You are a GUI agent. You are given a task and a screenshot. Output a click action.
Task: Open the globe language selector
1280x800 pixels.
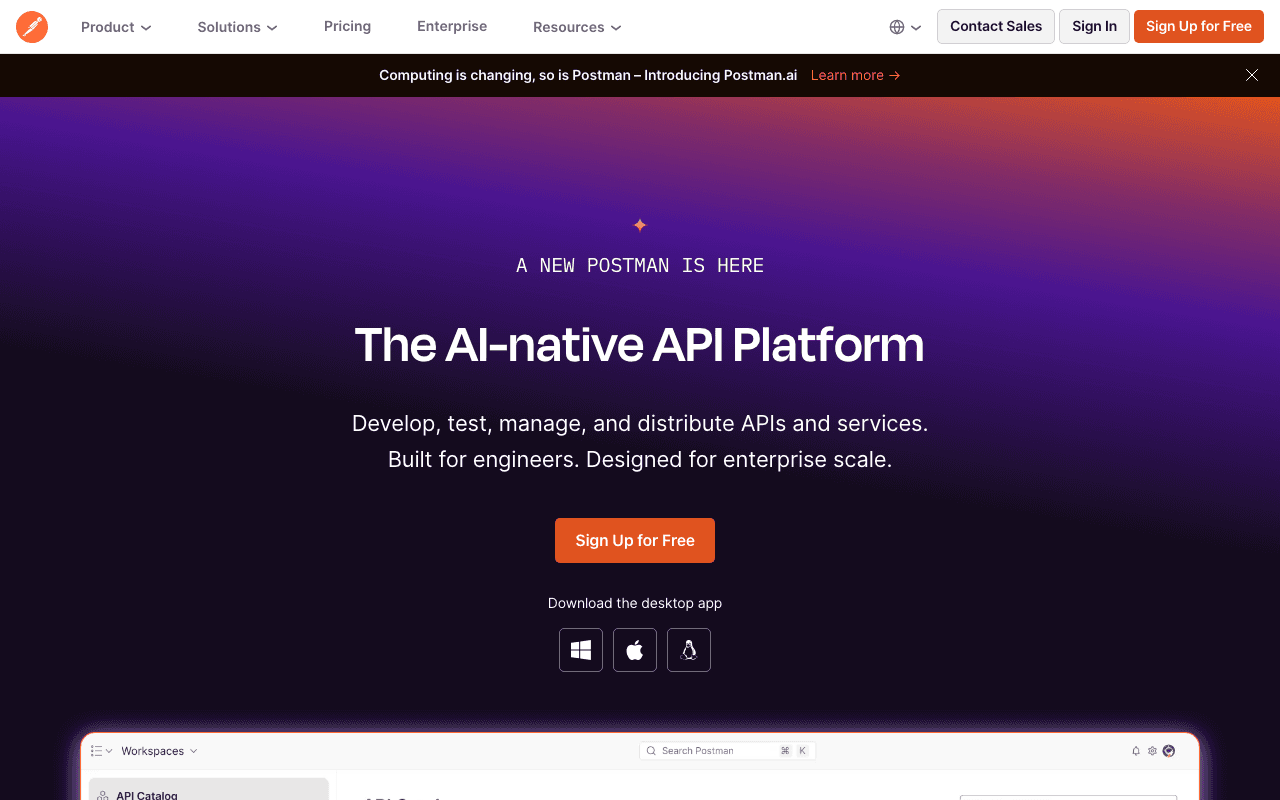[905, 27]
